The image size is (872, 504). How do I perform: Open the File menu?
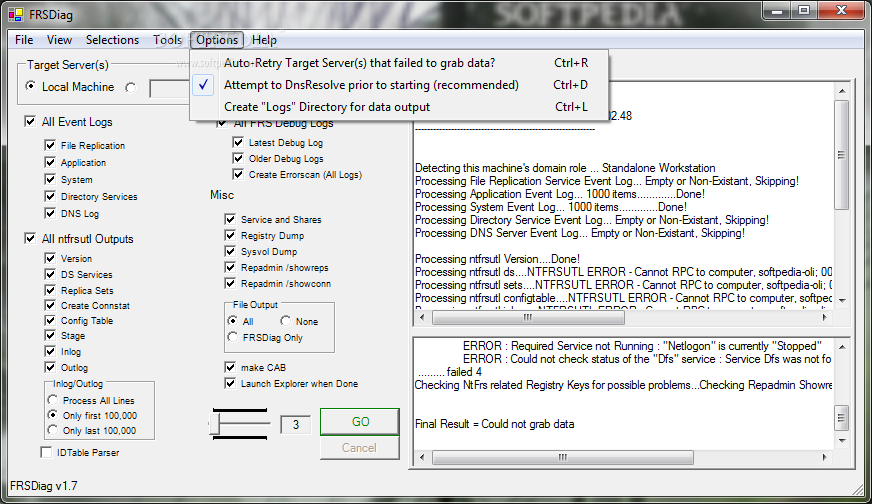24,40
